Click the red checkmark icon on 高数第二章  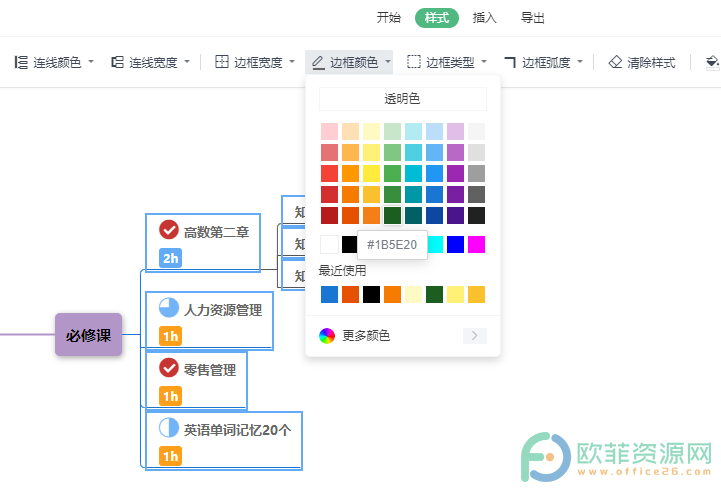coord(169,229)
